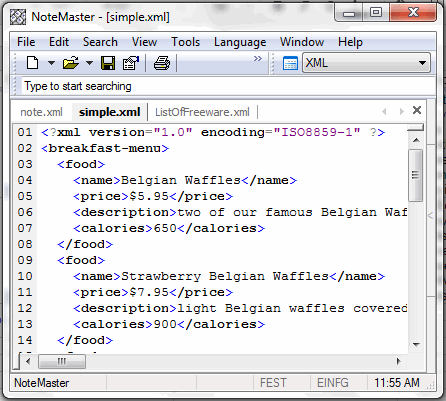Minimize the NoteMaster window
This screenshot has width=446, height=401.
349,13
